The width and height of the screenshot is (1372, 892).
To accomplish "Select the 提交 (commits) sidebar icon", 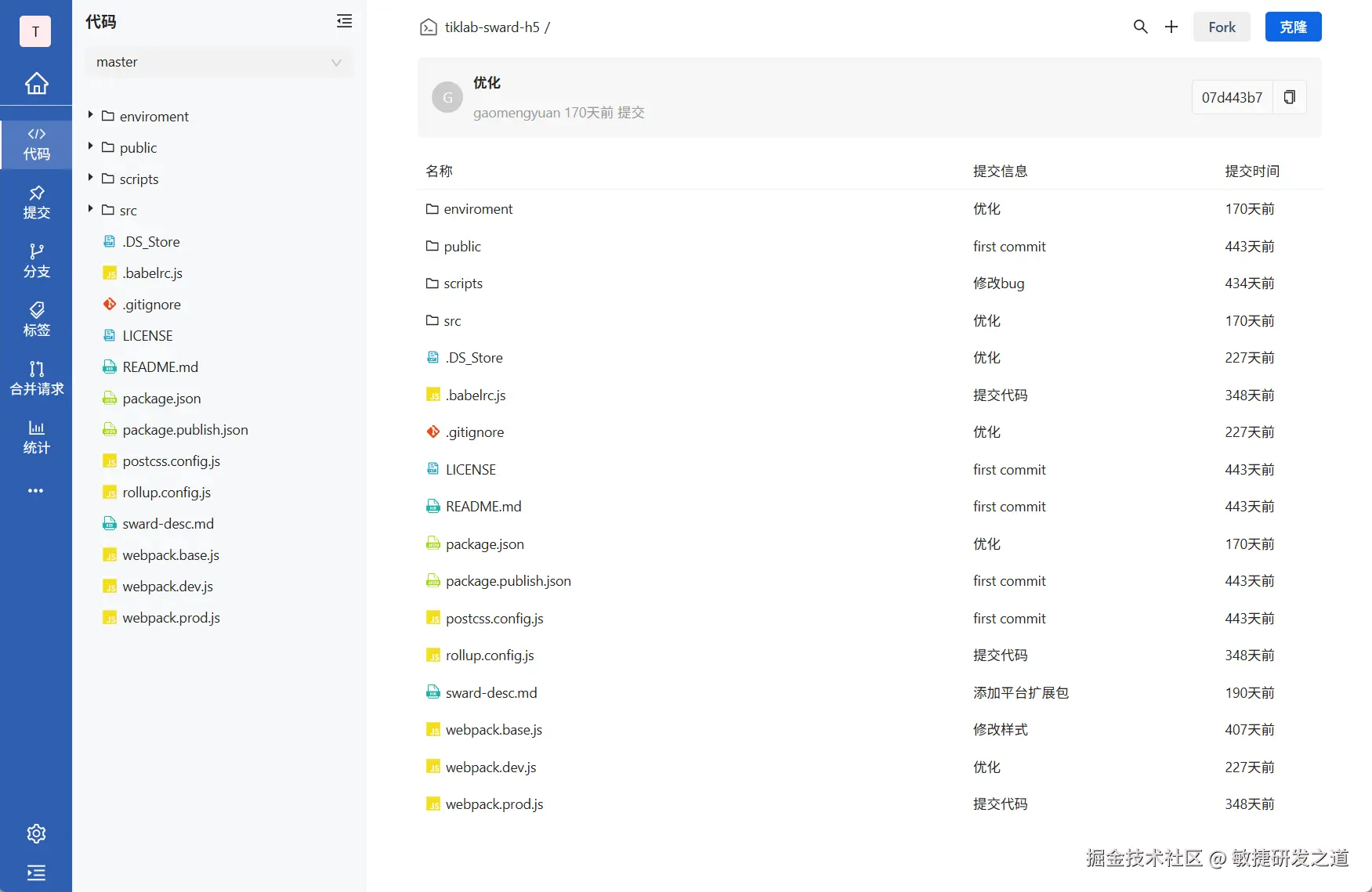I will click(36, 202).
